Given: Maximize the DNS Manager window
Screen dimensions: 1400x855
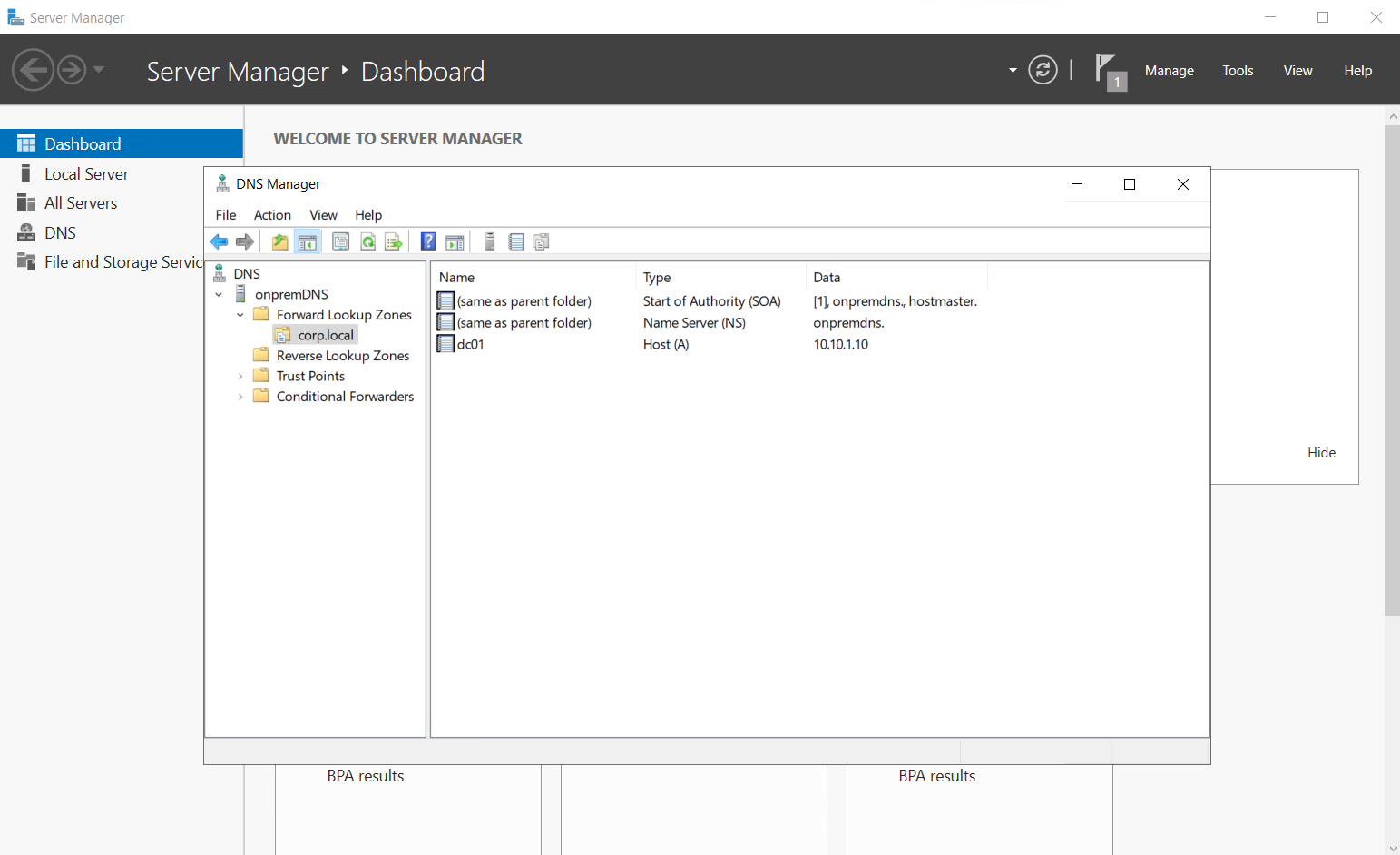Looking at the screenshot, I should point(1130,184).
